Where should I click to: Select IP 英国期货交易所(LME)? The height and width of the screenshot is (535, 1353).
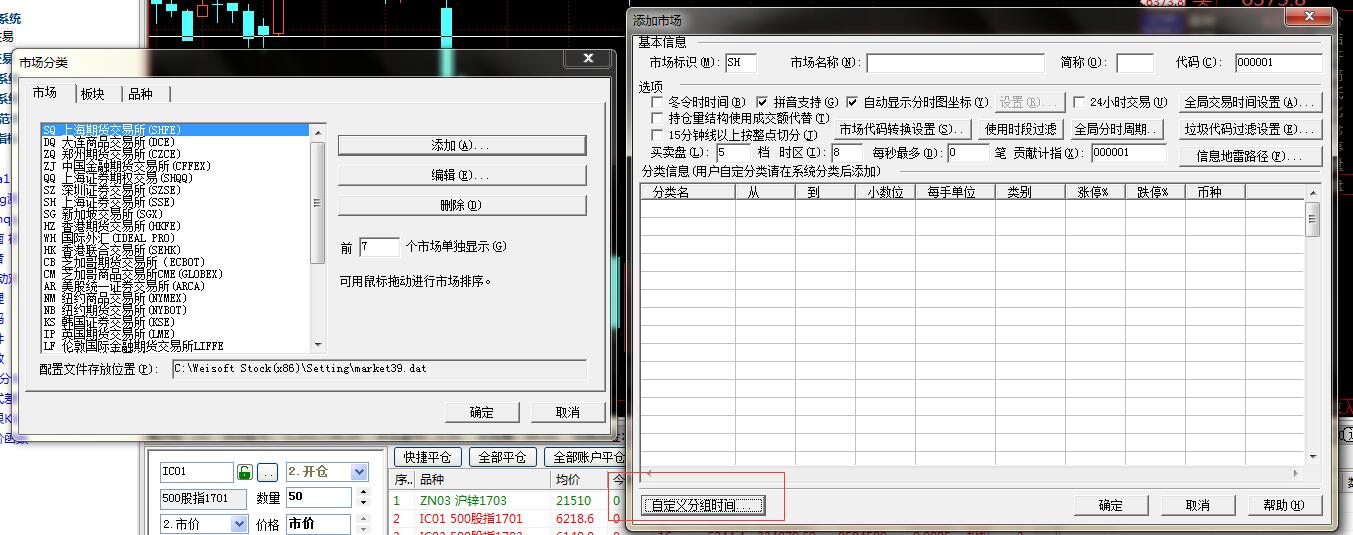(x=174, y=334)
